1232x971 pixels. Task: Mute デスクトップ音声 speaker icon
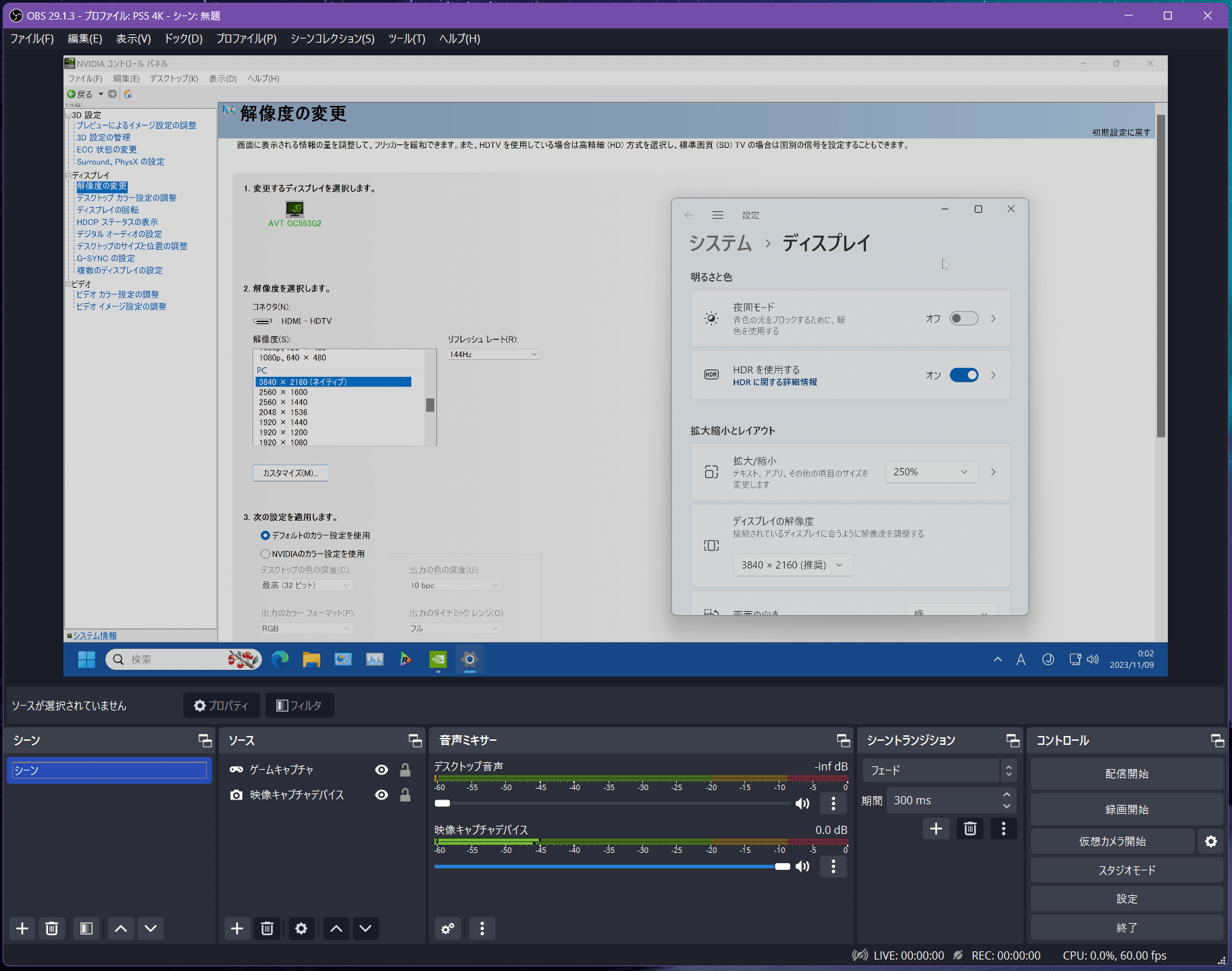pos(802,803)
